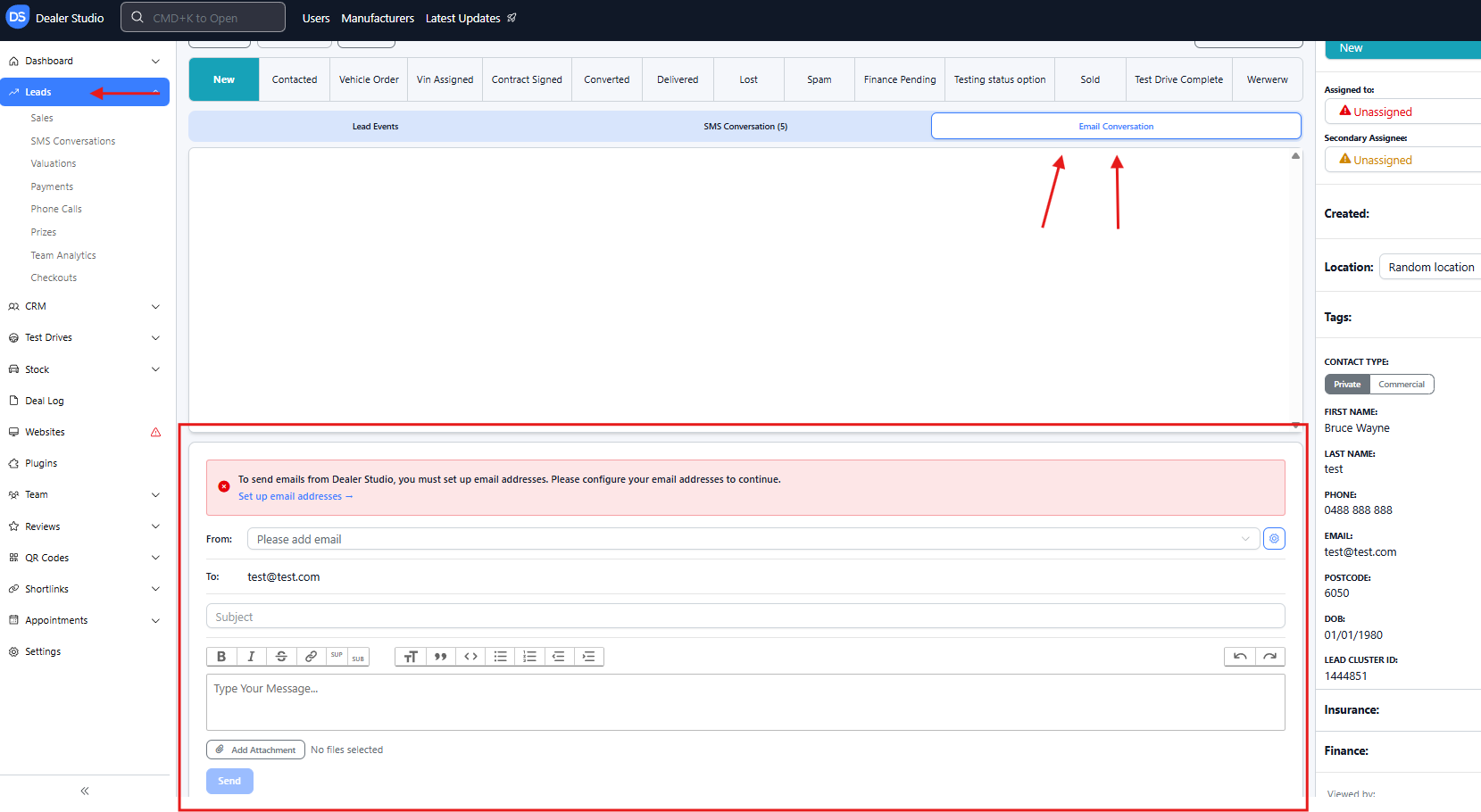The image size is (1481, 812).
Task: Click the CMD+K search box
Action: (203, 17)
